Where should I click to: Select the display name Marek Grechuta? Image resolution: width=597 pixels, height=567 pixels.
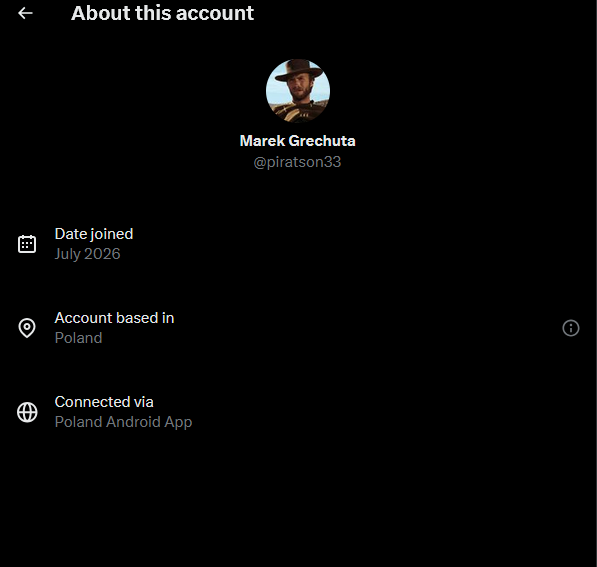(297, 141)
